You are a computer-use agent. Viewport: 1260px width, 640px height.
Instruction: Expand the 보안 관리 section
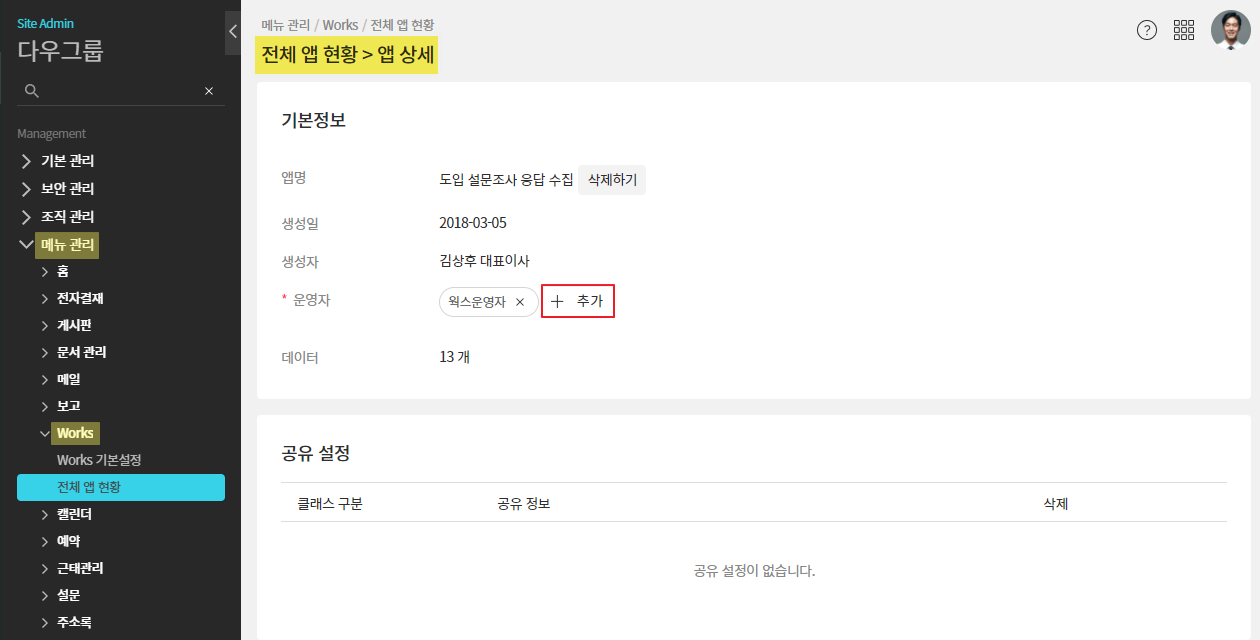click(x=26, y=189)
